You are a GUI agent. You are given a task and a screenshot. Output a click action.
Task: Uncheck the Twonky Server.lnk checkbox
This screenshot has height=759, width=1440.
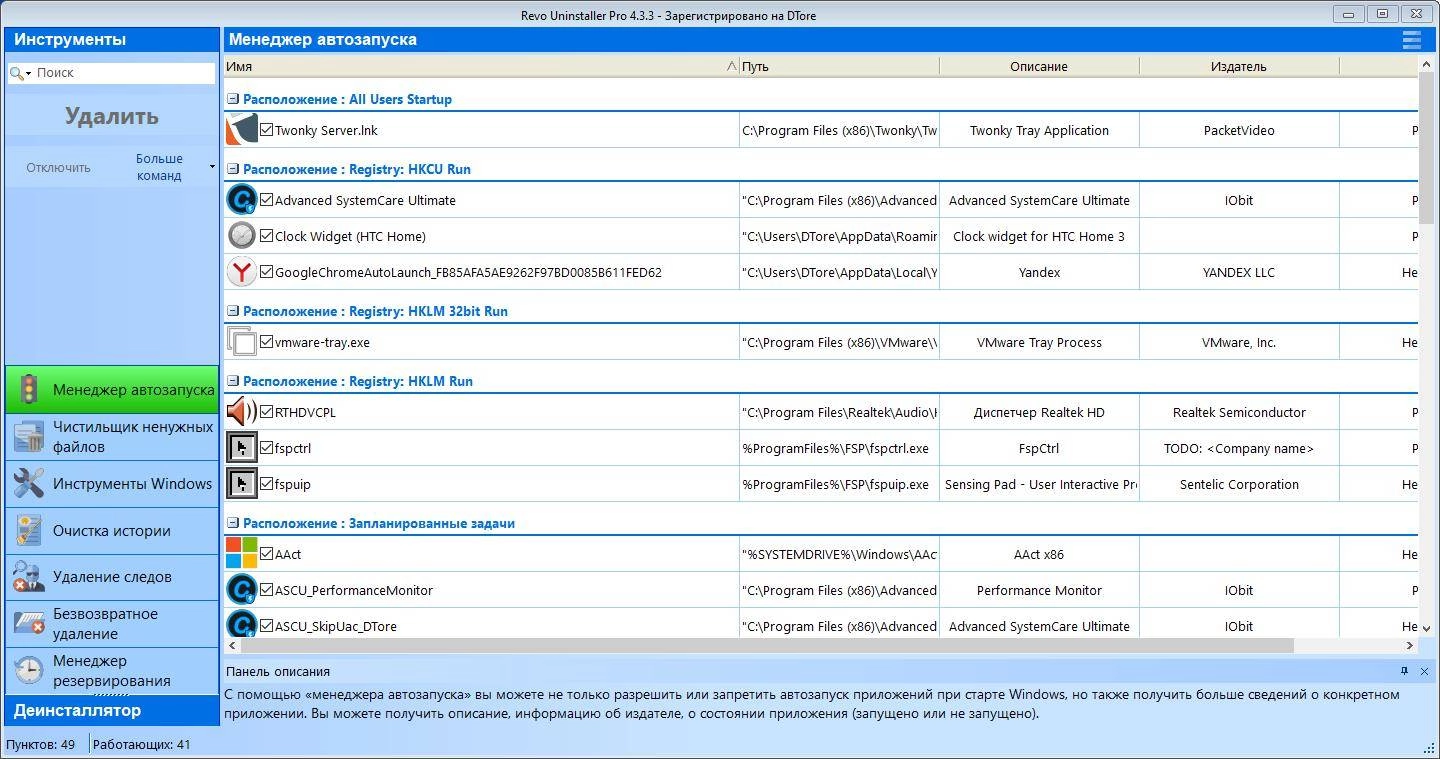(267, 130)
